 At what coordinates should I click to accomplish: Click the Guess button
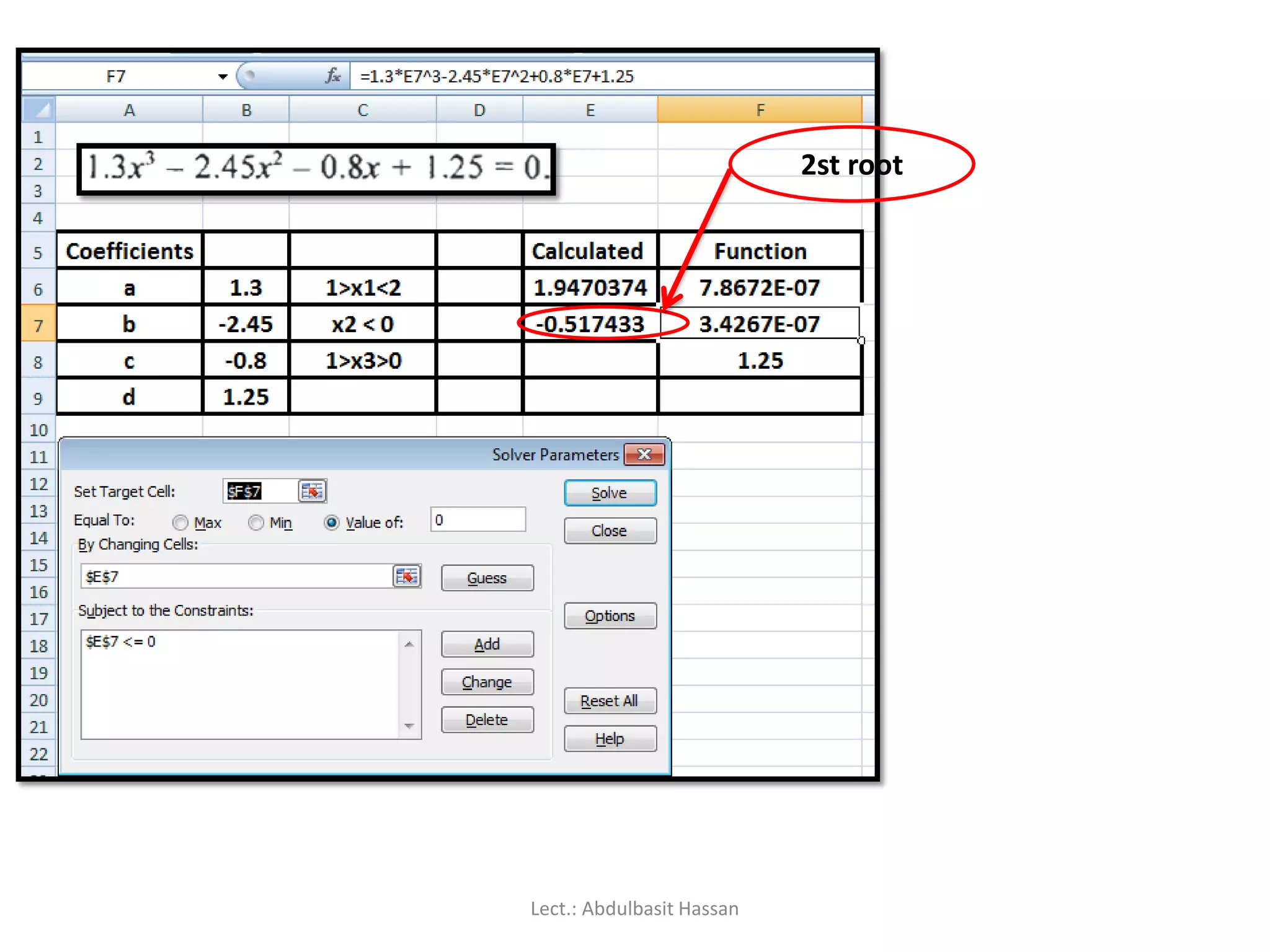(487, 578)
